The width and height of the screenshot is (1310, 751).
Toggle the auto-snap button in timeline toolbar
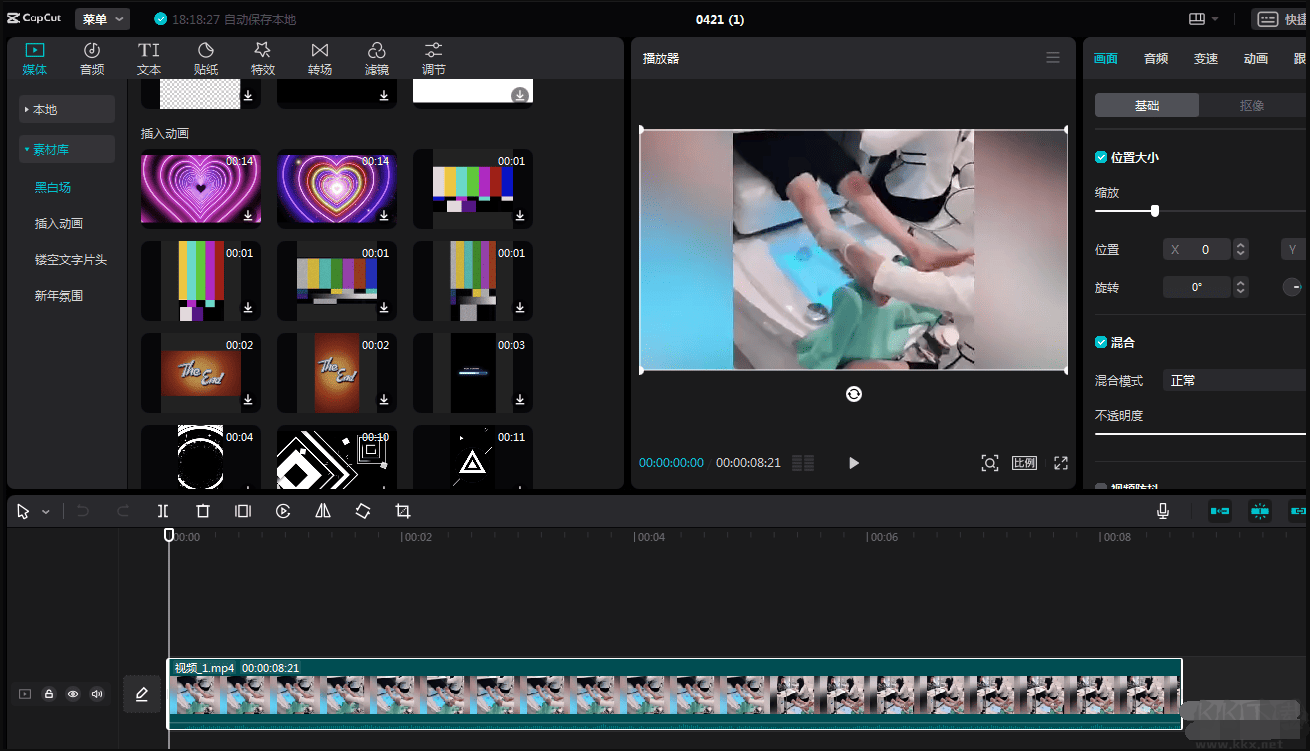1259,511
